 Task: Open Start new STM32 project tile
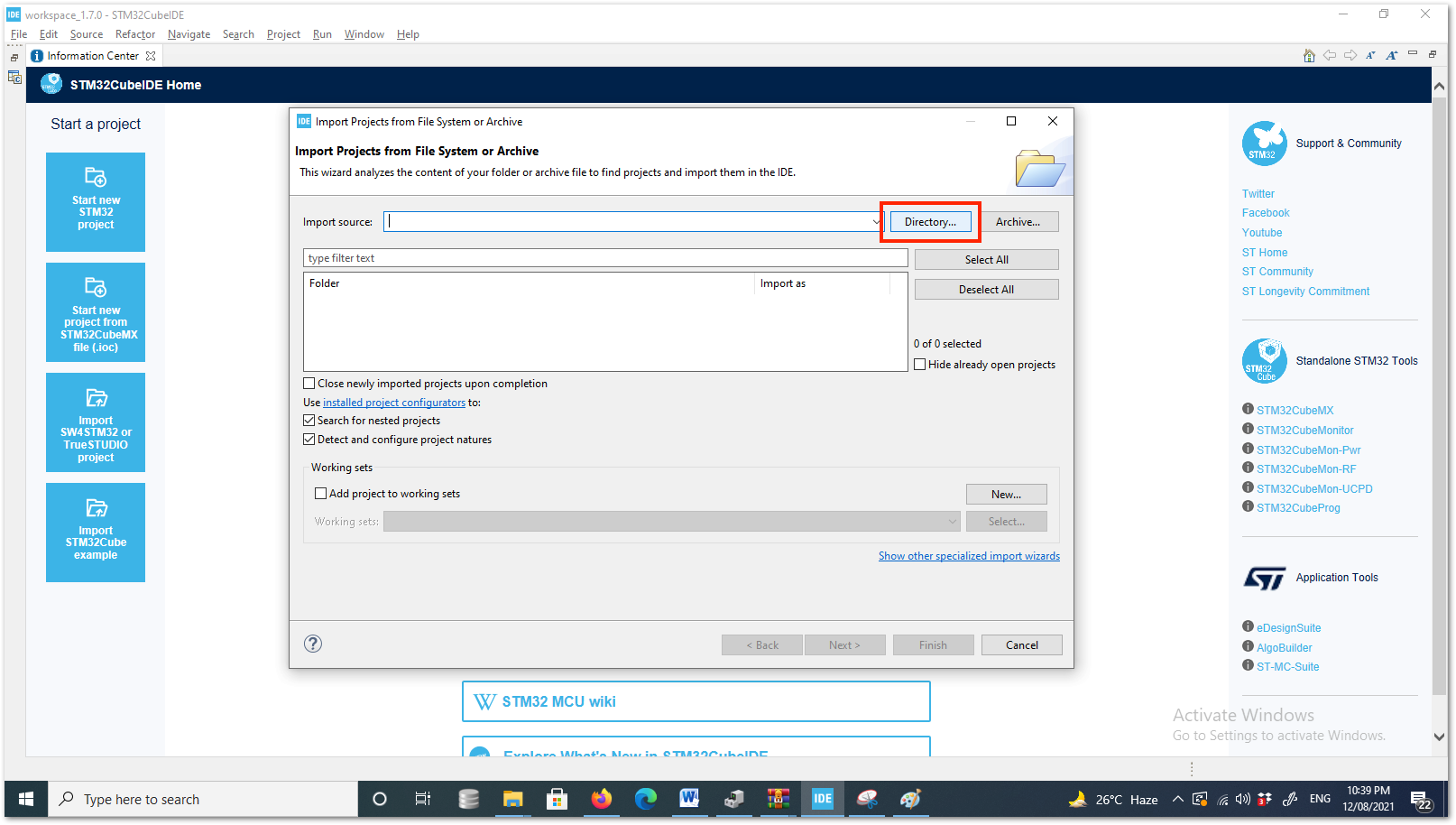pyautogui.click(x=96, y=202)
